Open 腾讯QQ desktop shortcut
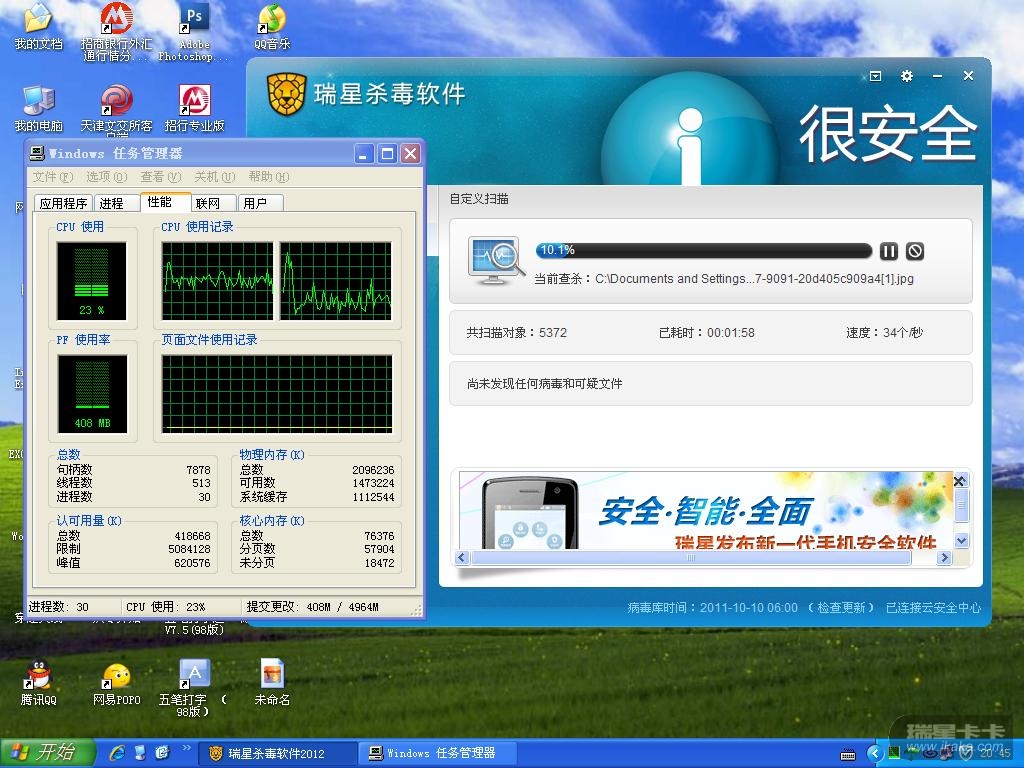 [x=39, y=682]
